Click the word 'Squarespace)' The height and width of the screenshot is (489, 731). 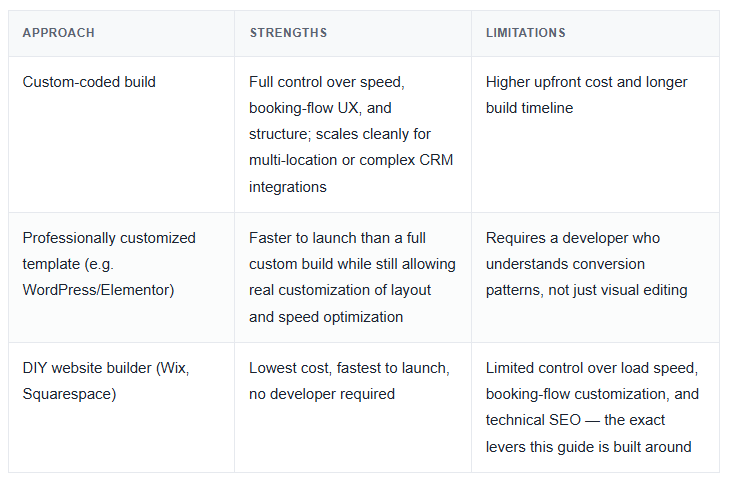69,394
